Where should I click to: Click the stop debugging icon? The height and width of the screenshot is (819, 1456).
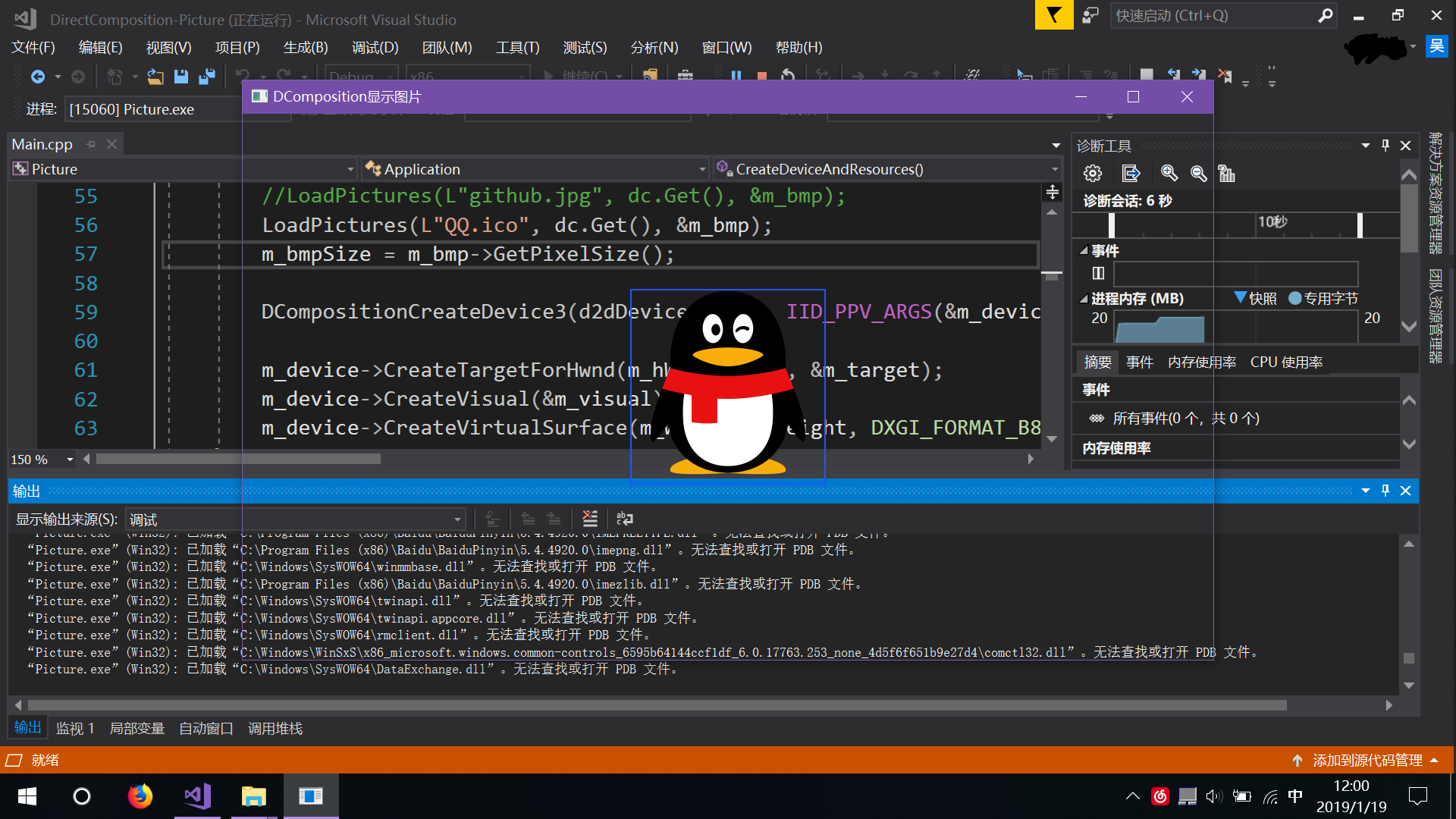761,77
